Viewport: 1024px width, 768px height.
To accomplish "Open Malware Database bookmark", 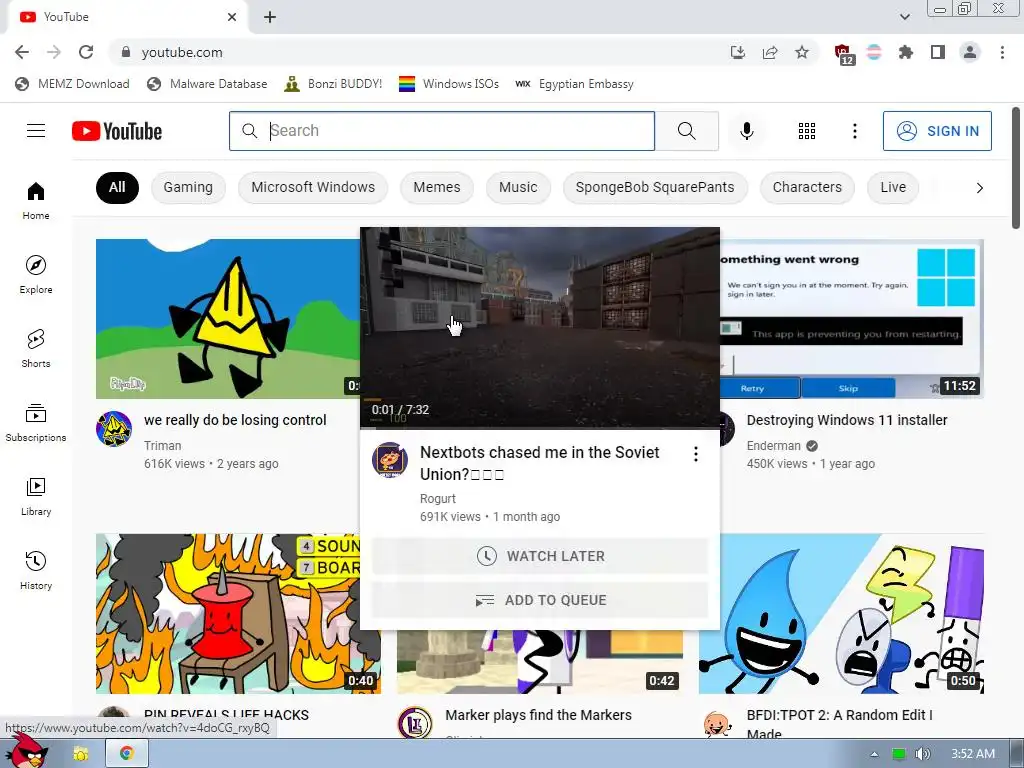I will point(207,84).
